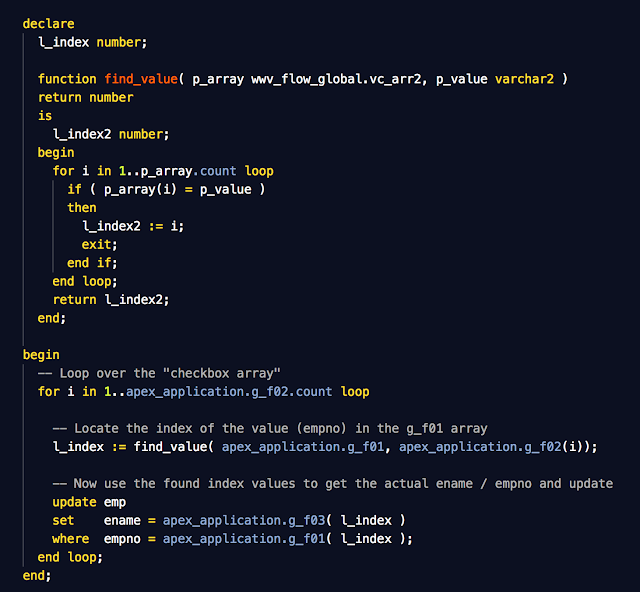
Task: Click the varchar2 parameter type
Action: point(527,79)
